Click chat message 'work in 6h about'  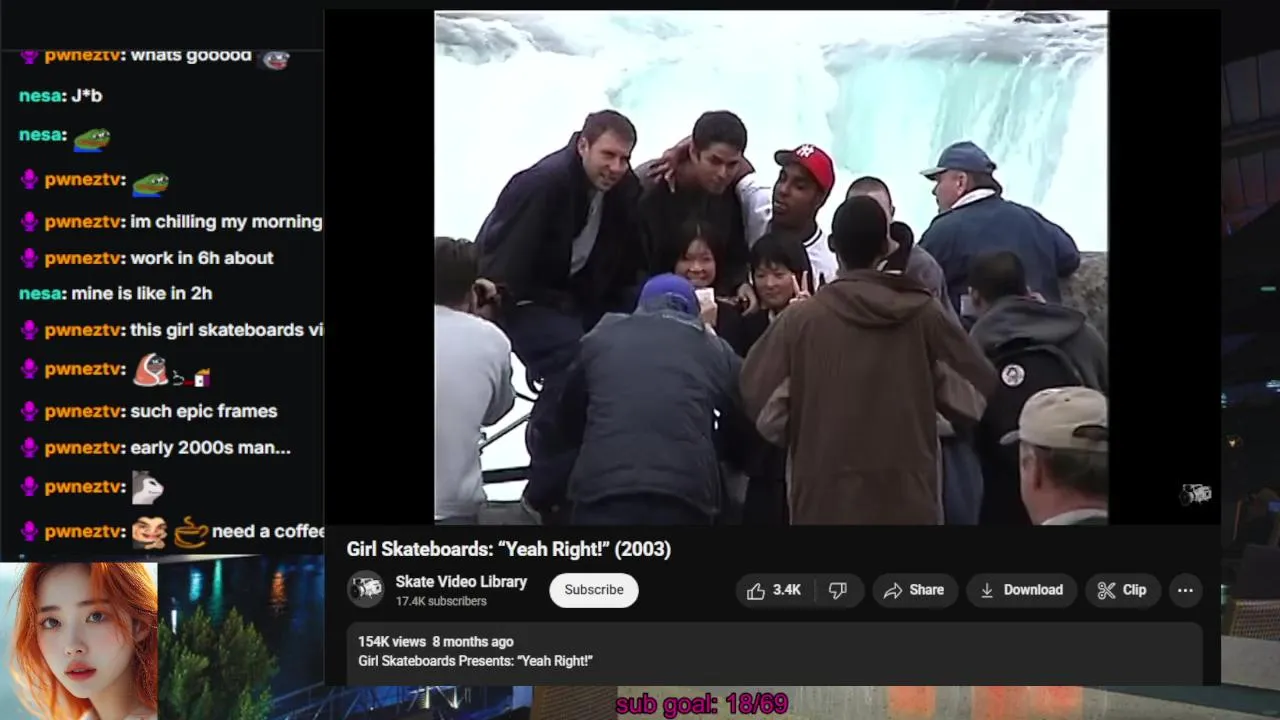[x=202, y=258]
